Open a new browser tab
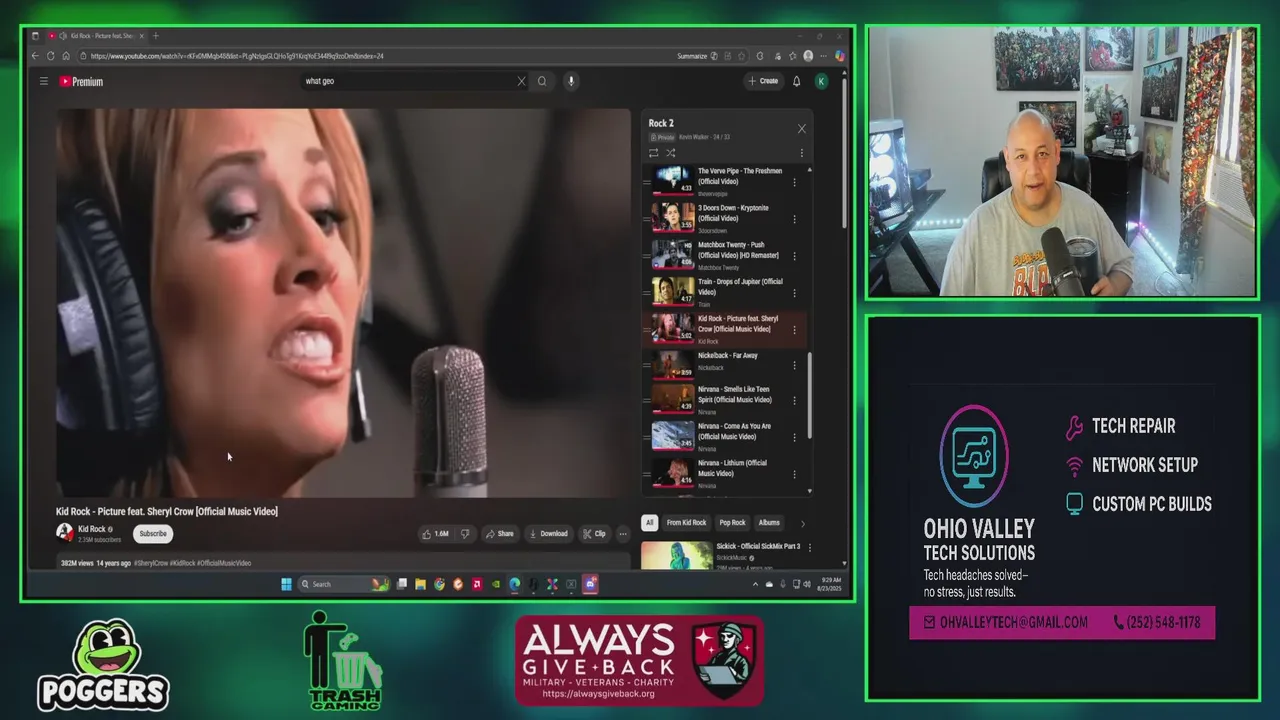 (155, 36)
